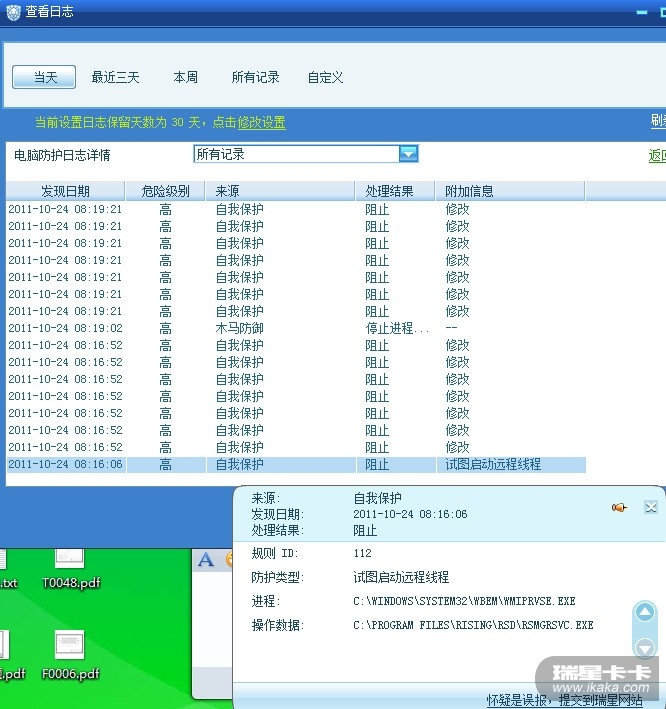The width and height of the screenshot is (666, 709).
Task: Select the row dated 2011-10-24 08:19:02
Action: pyautogui.click(x=296, y=328)
